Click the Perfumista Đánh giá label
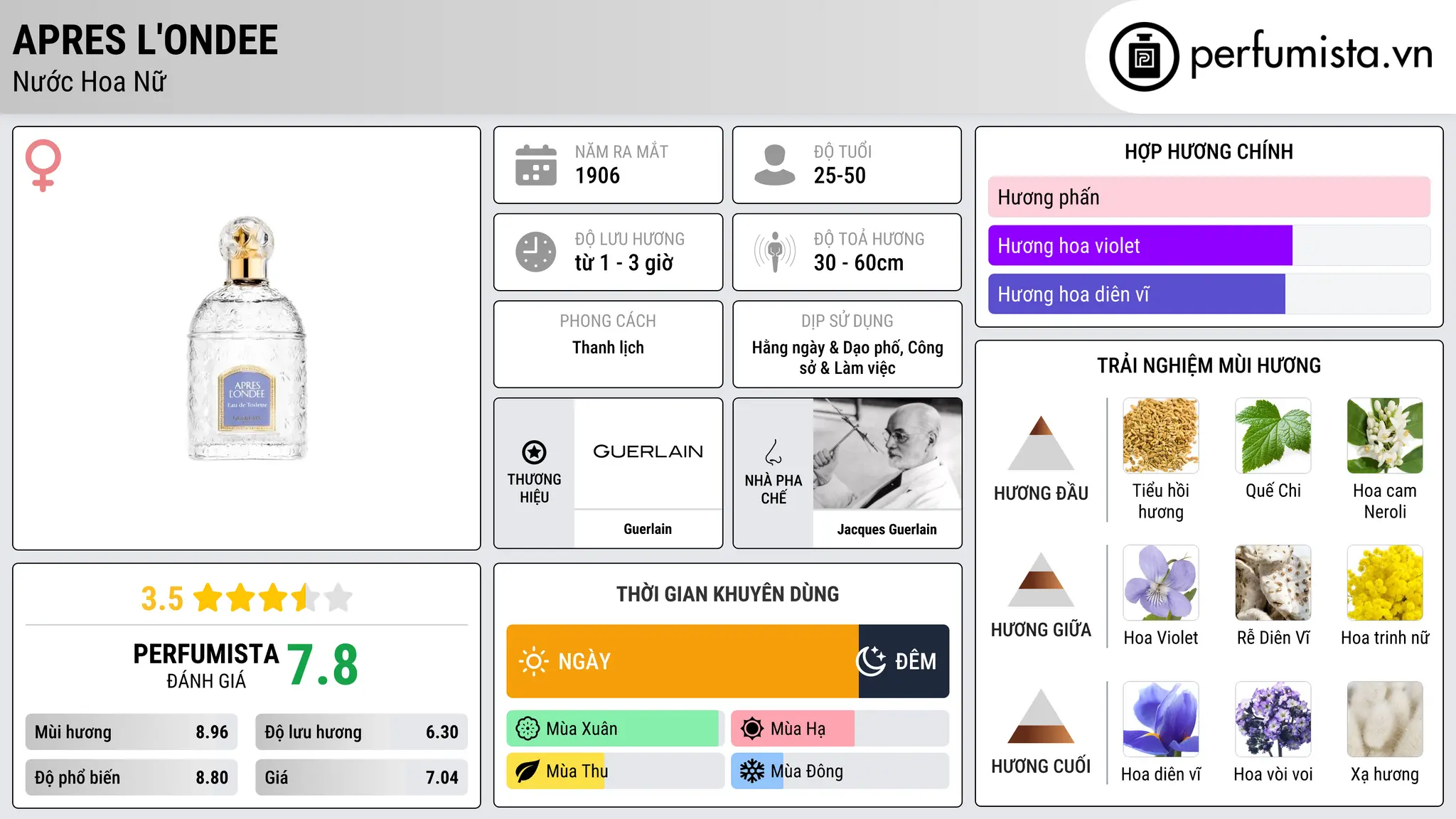 (206, 666)
